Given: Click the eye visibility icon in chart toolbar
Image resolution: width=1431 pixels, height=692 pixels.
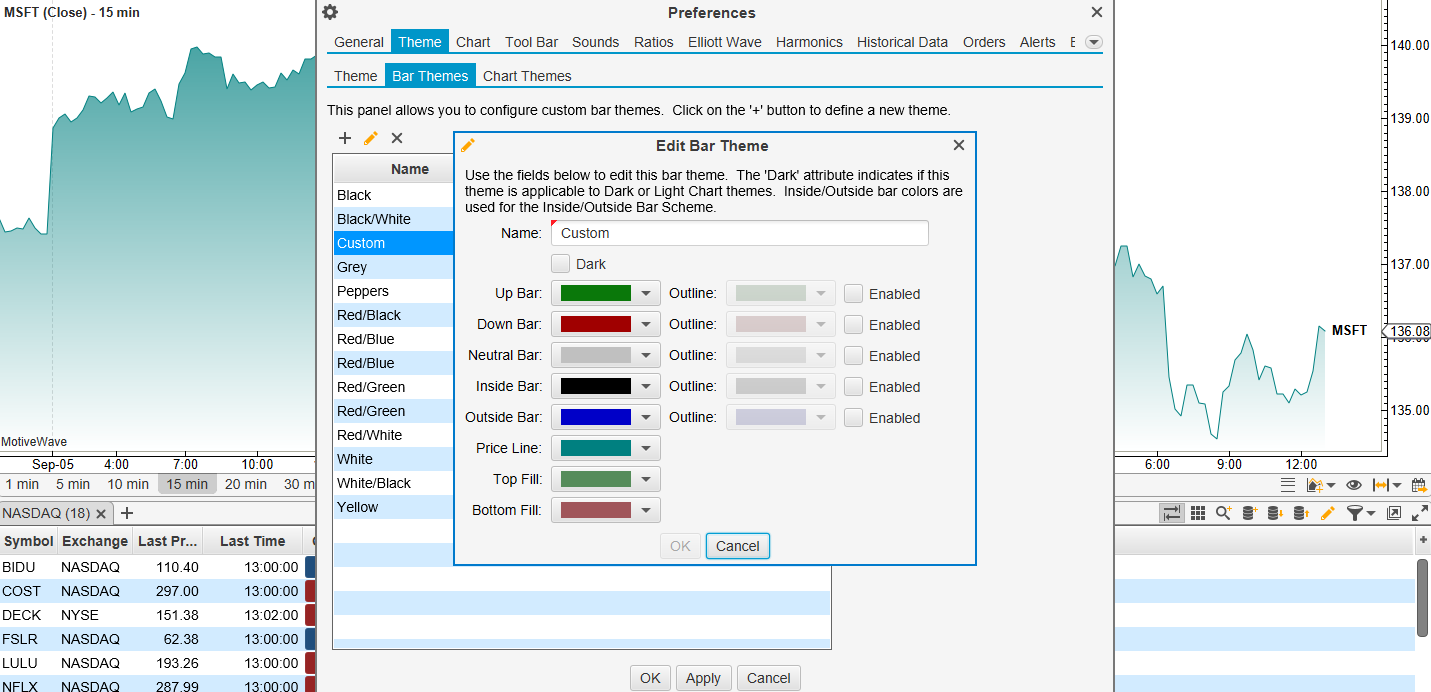Looking at the screenshot, I should point(1354,485).
